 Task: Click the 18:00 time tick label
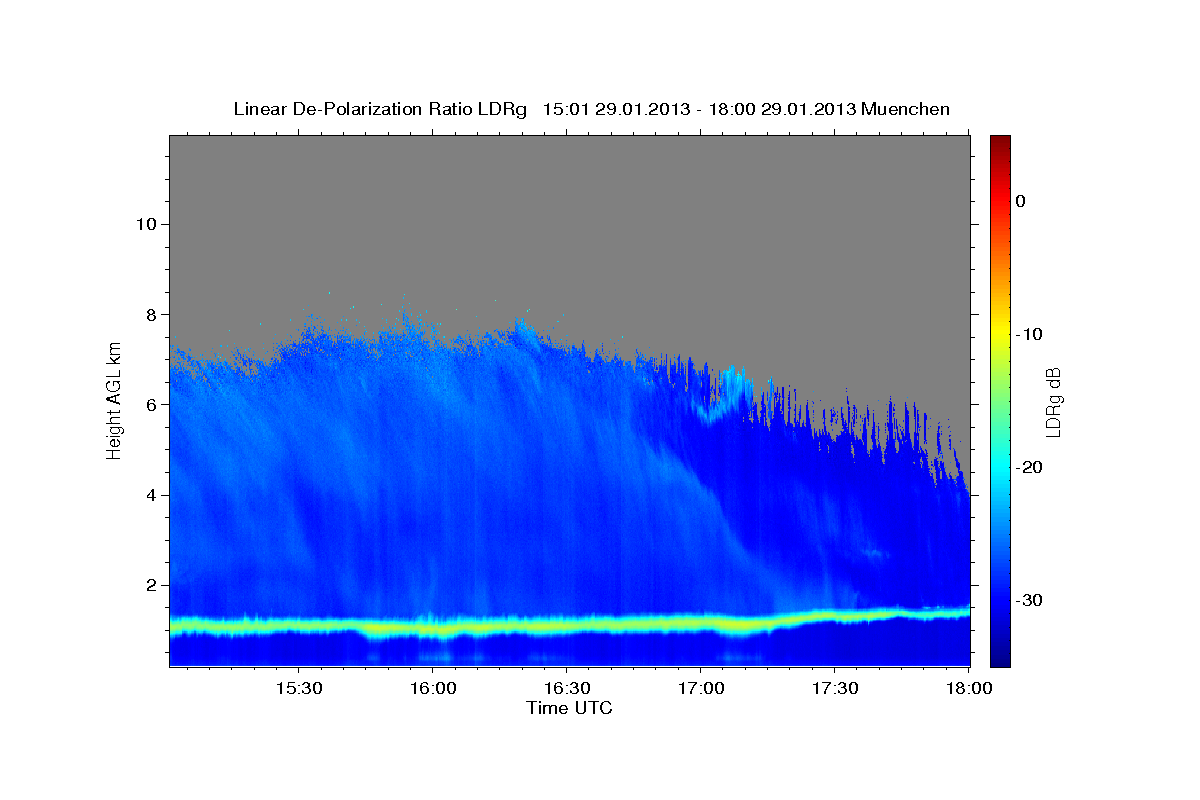(967, 689)
